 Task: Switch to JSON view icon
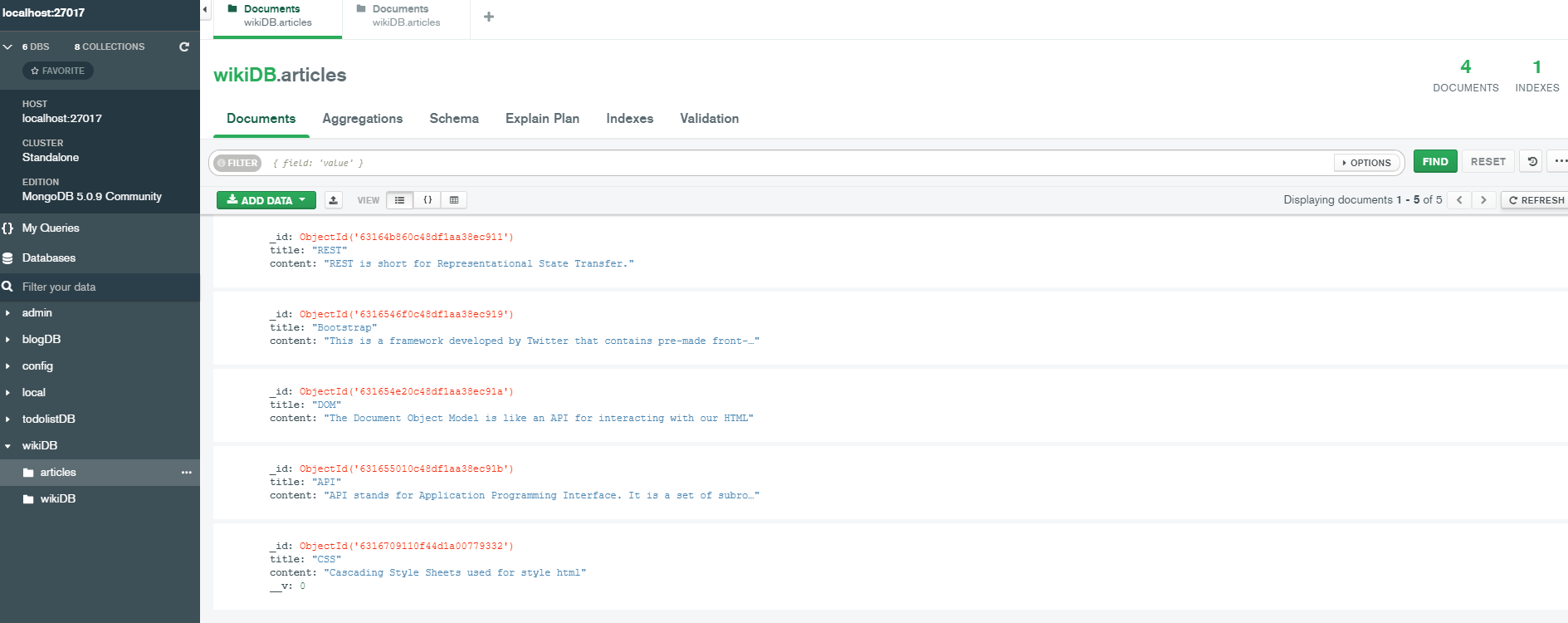[427, 200]
